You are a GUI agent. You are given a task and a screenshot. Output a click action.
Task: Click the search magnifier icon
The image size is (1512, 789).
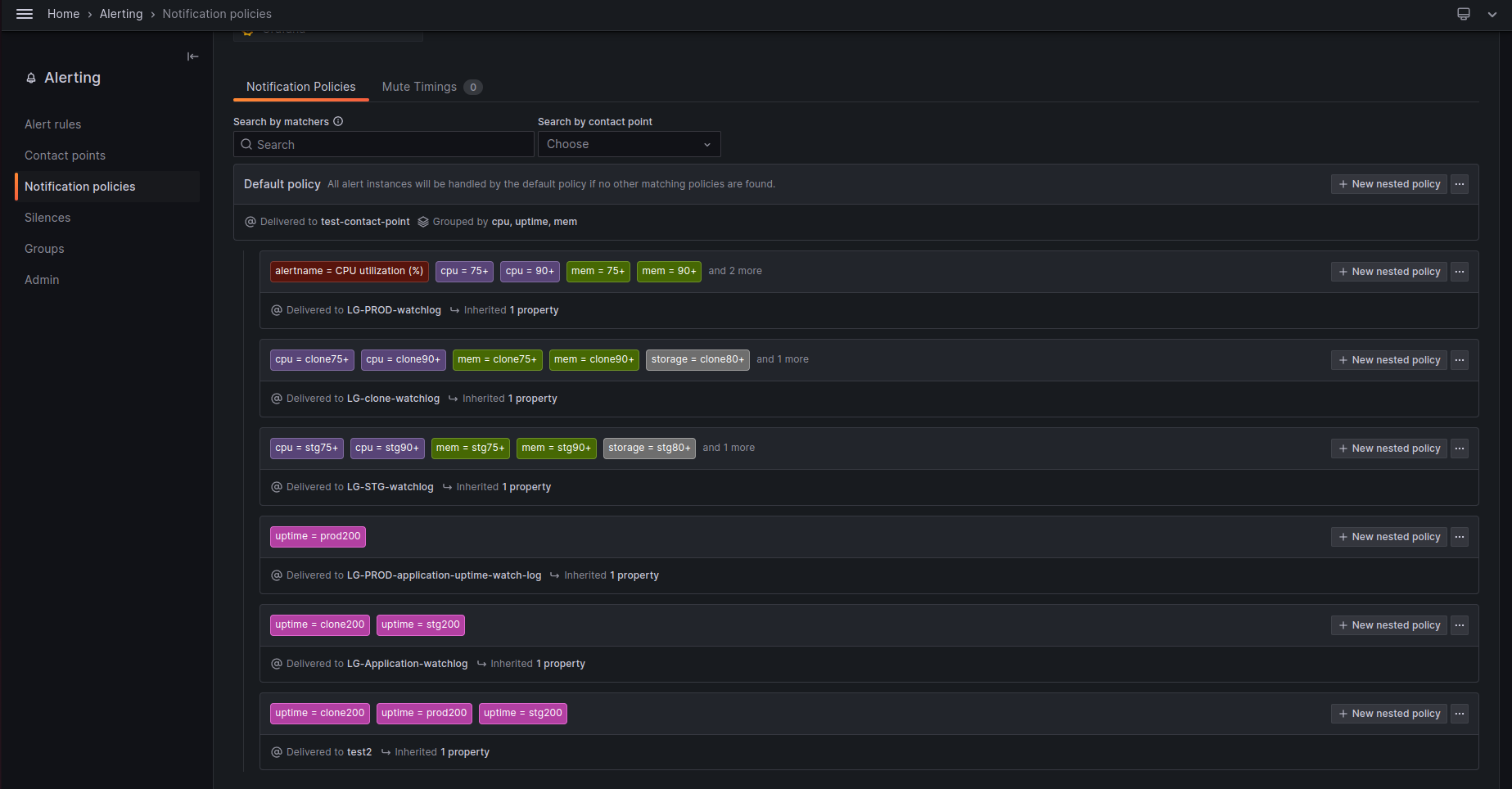246,144
